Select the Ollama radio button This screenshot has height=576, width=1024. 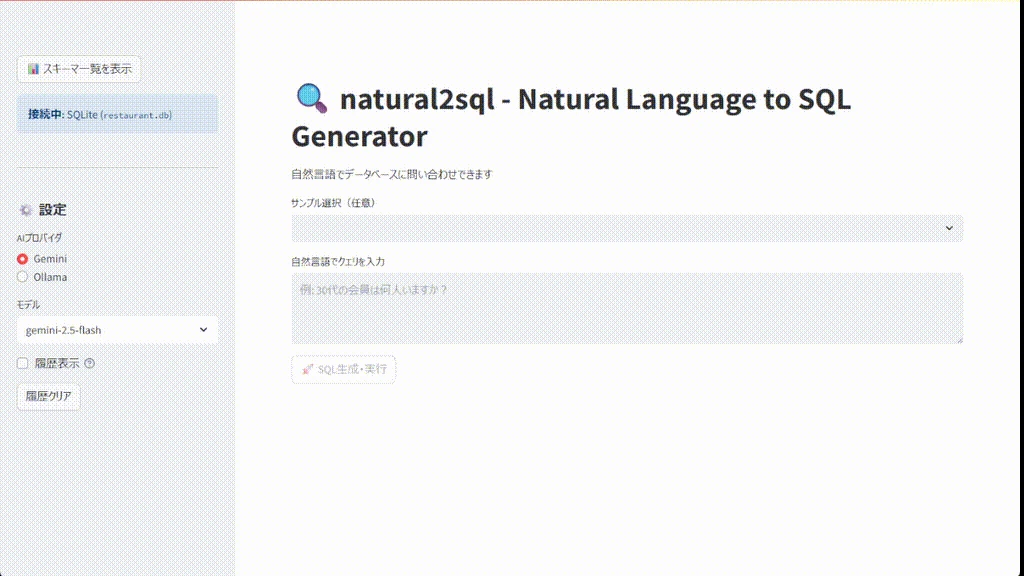point(23,277)
